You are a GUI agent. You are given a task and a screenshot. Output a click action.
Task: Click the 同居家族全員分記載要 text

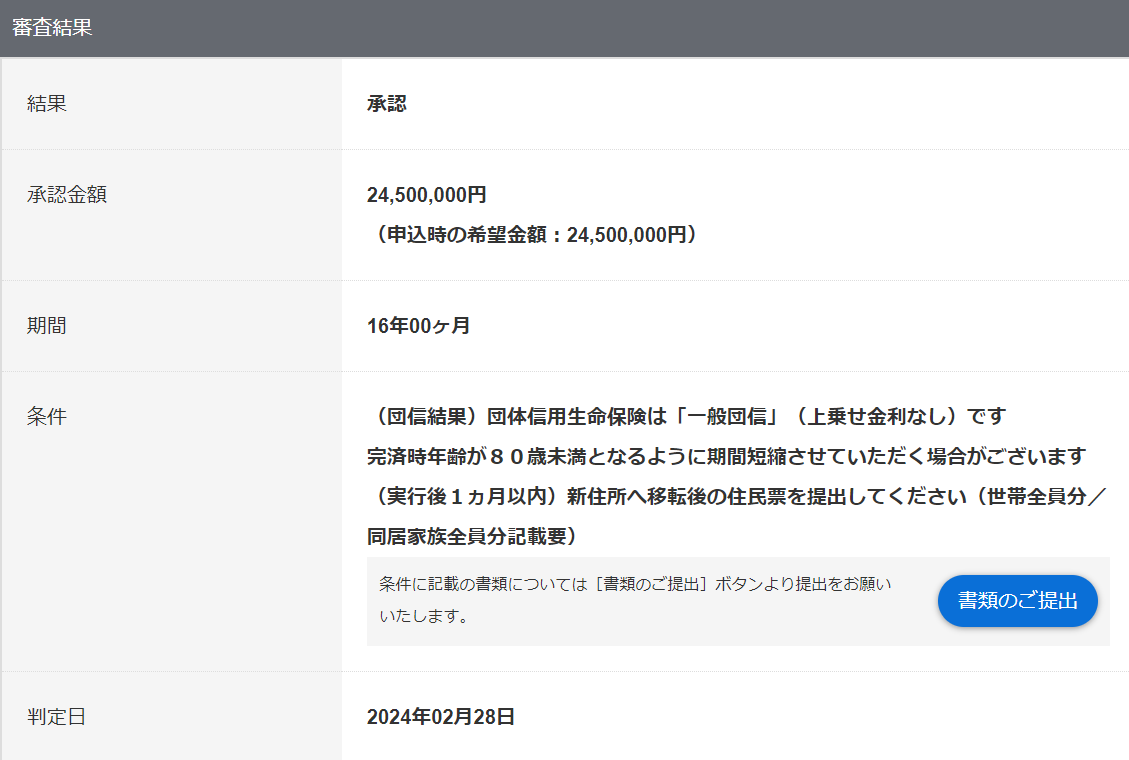[x=472, y=537]
